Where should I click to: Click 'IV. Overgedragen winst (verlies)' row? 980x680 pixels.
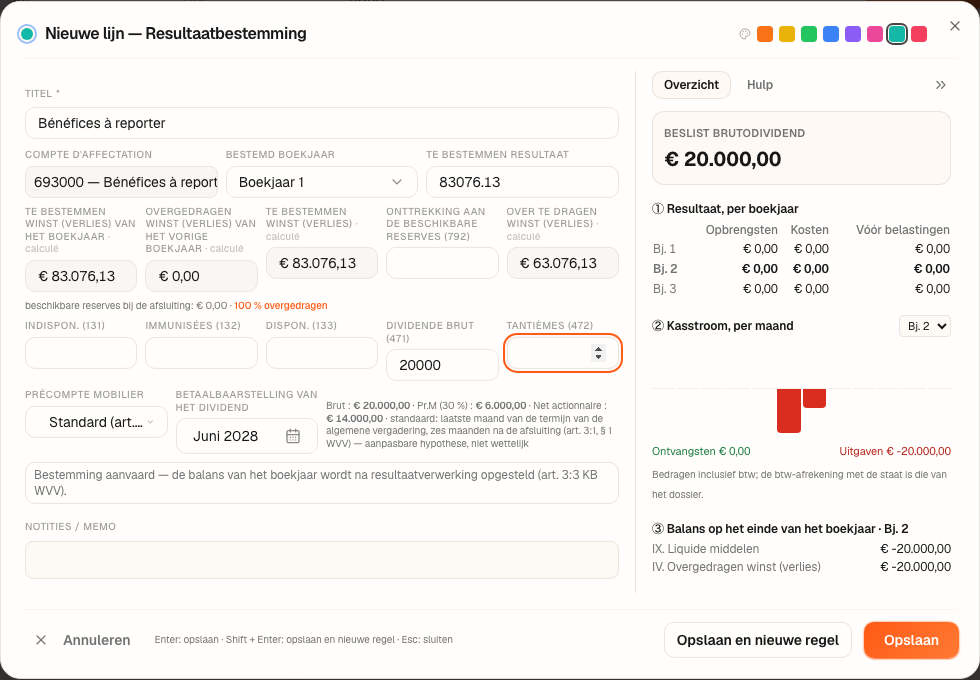point(801,567)
